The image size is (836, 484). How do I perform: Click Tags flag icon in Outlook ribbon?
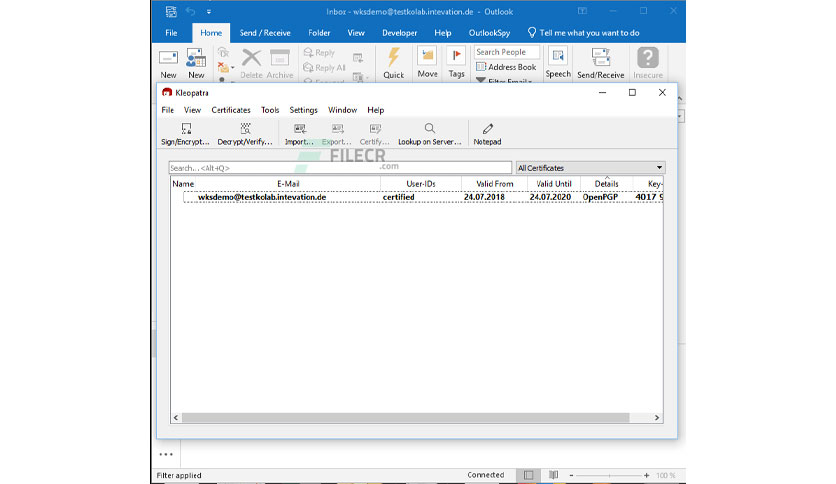[x=456, y=57]
